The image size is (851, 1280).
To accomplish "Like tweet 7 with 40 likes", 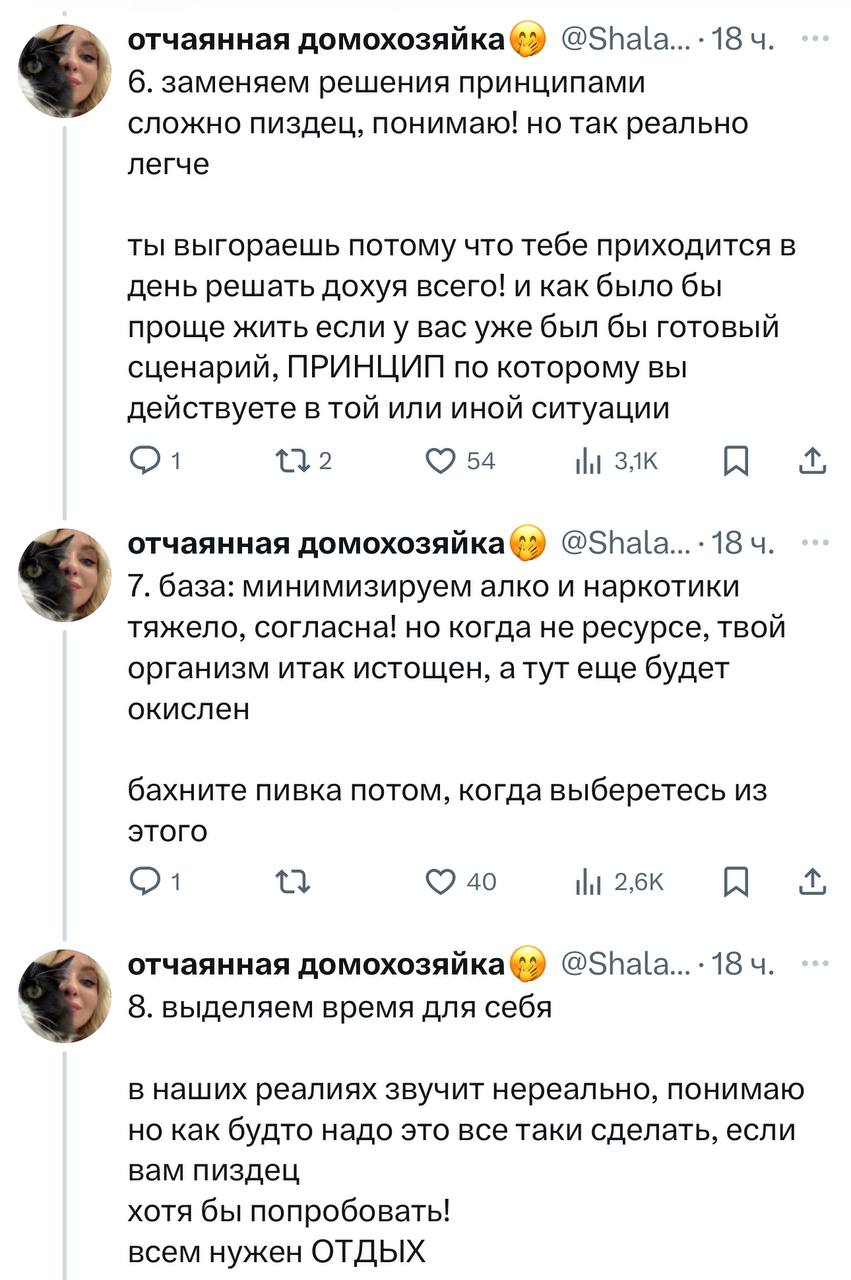I will (441, 882).
